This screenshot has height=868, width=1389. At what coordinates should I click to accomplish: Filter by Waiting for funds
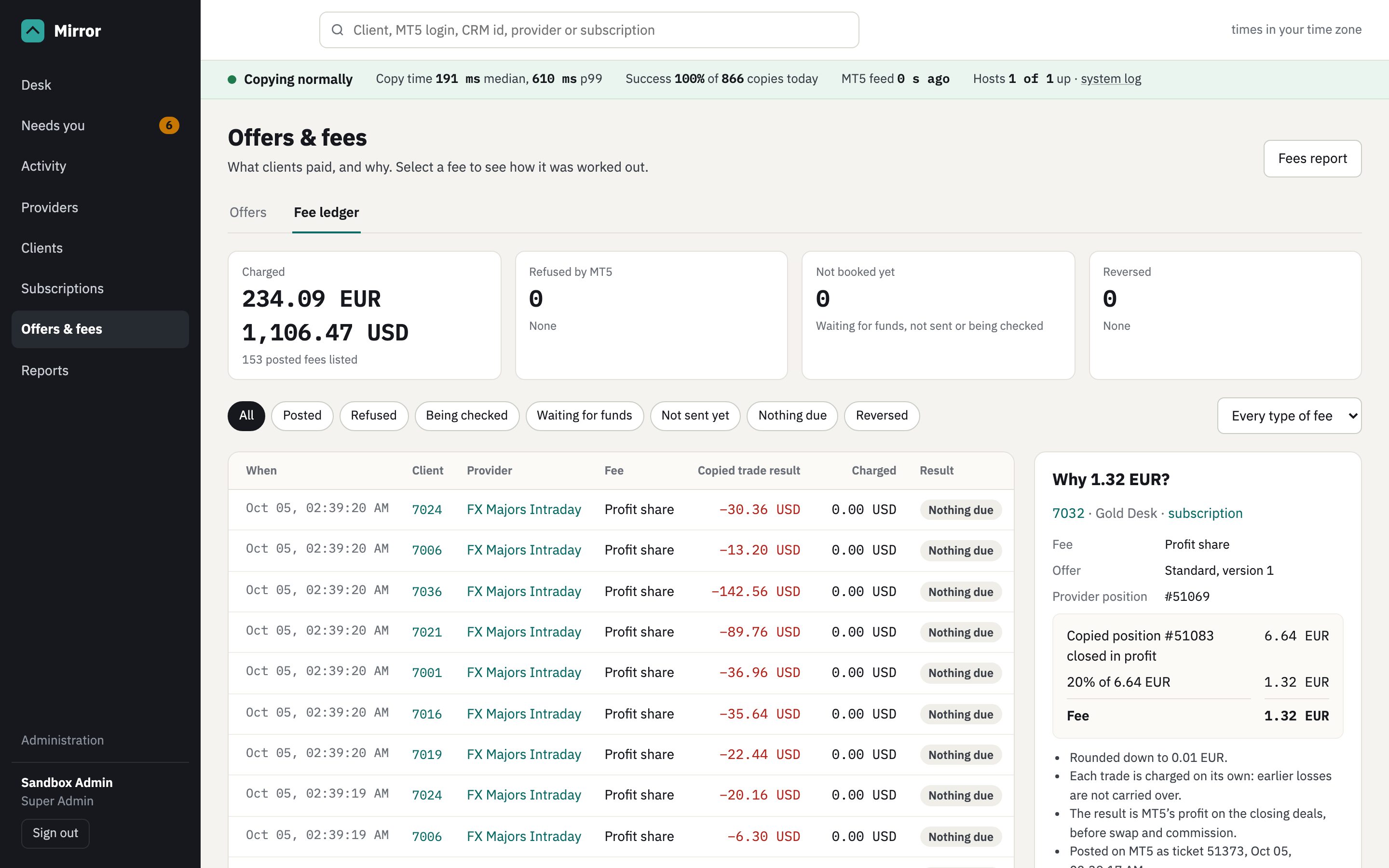click(585, 416)
